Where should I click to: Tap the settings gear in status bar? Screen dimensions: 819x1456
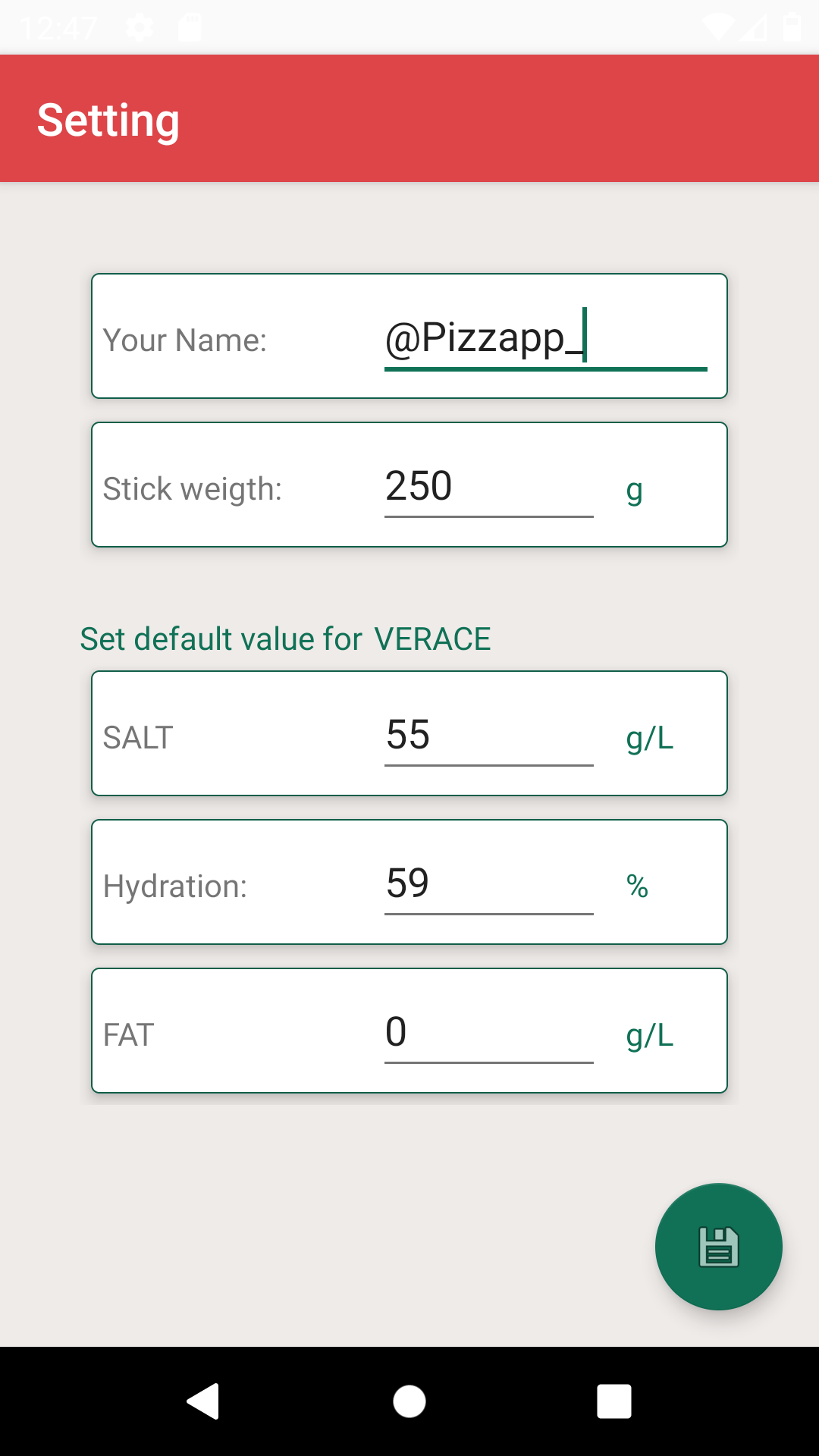tap(140, 28)
